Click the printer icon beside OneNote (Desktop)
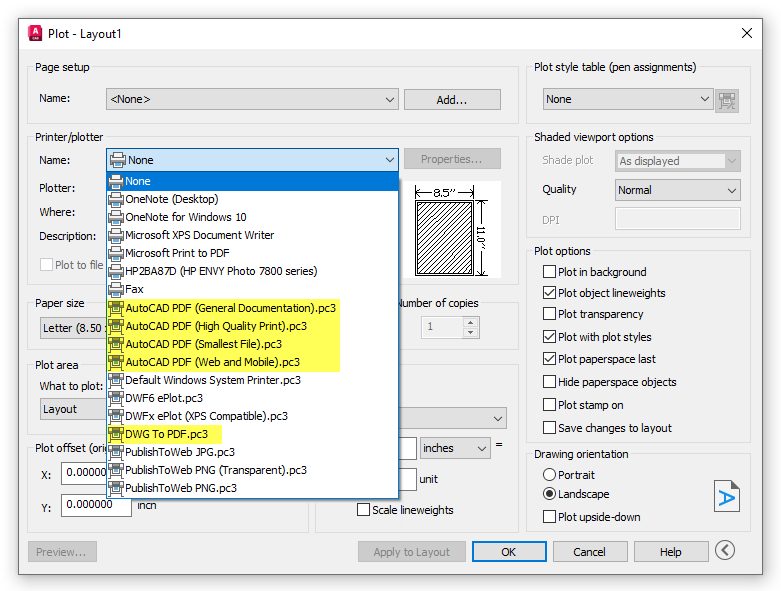This screenshot has width=781, height=591. 116,199
